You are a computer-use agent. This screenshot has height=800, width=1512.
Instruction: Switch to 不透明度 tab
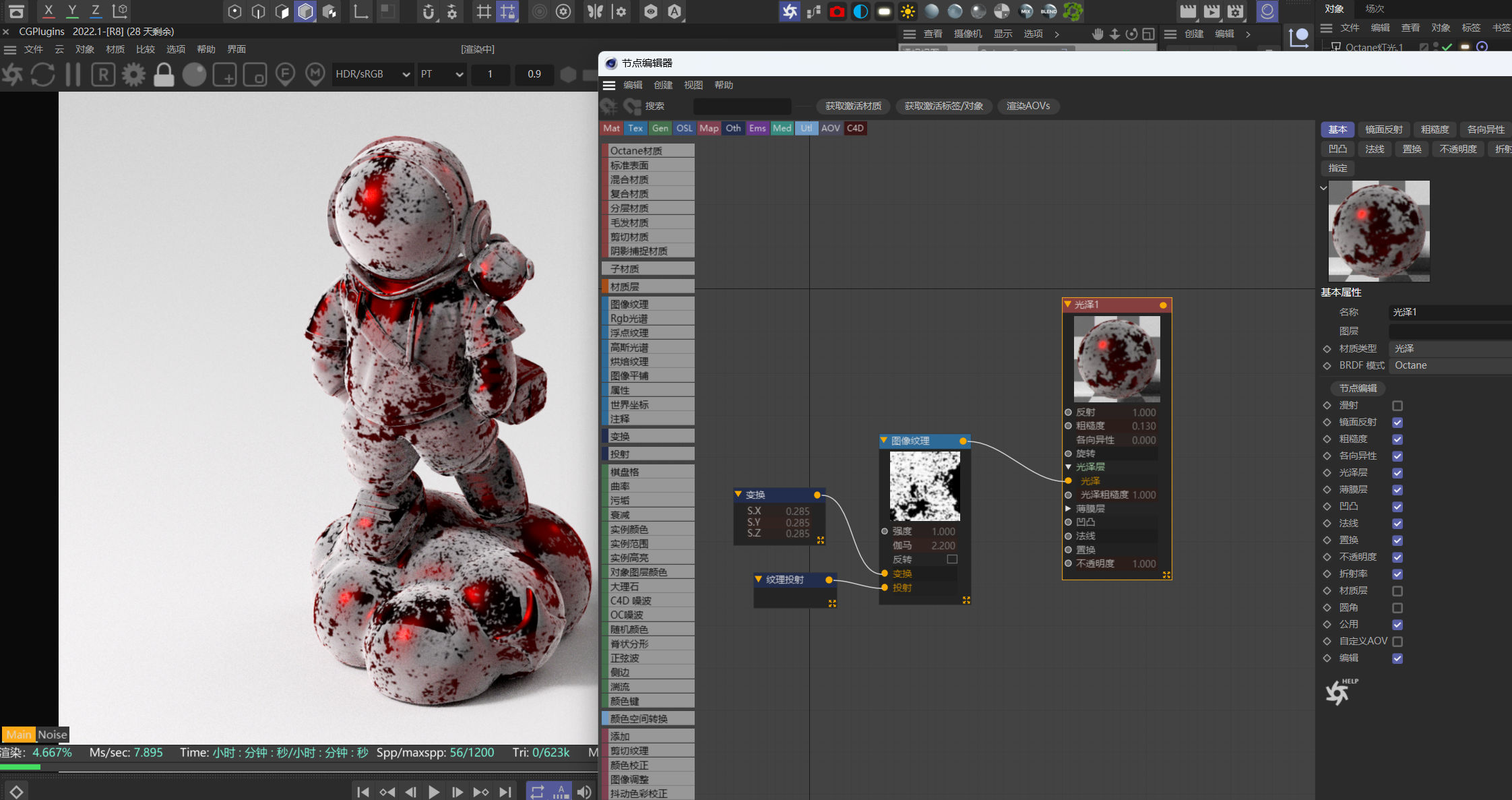(1458, 149)
